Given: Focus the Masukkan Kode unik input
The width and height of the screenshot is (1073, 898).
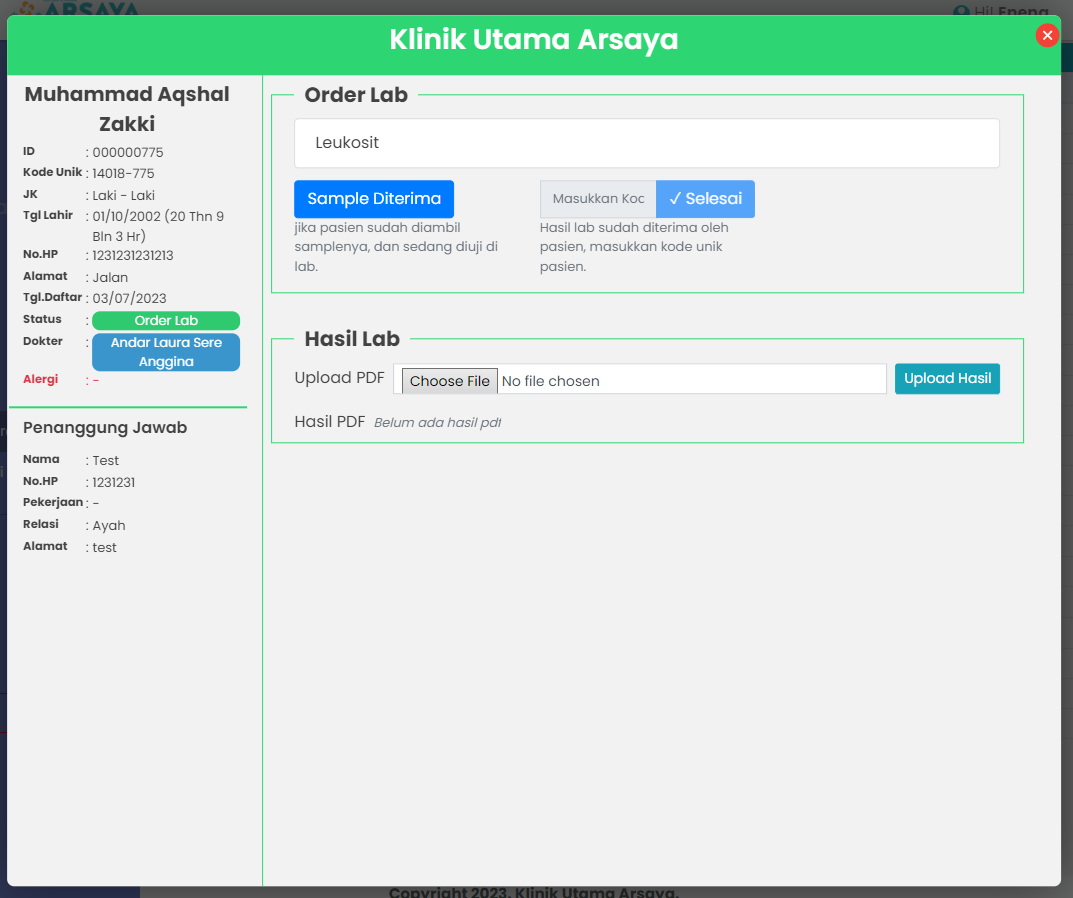Looking at the screenshot, I should [x=598, y=199].
